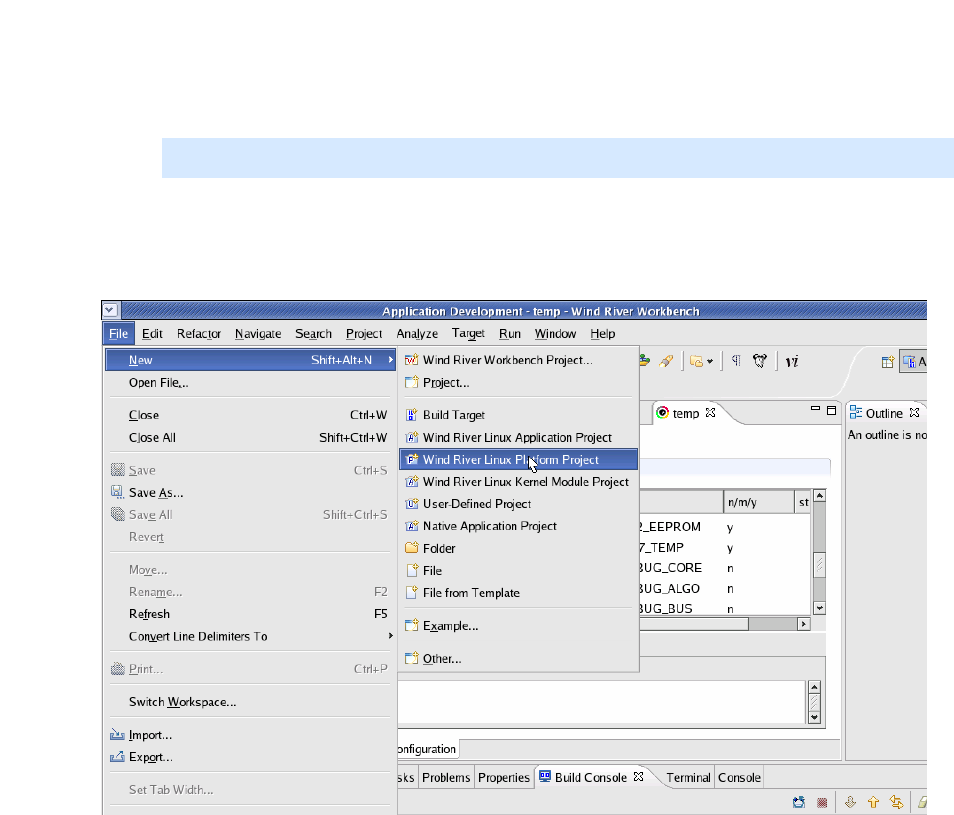Viewport: 954px width, 815px height.
Task: Open the File menu
Action: (119, 334)
